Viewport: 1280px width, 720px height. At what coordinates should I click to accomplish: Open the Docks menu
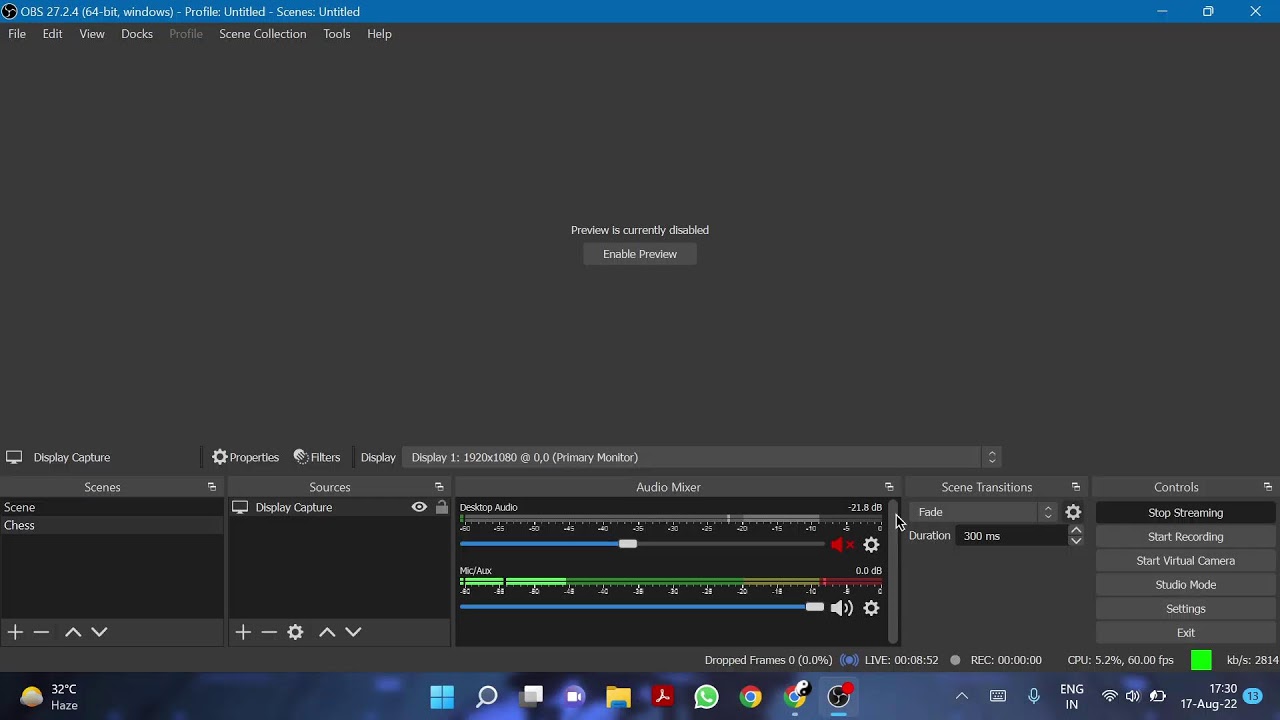tap(137, 34)
